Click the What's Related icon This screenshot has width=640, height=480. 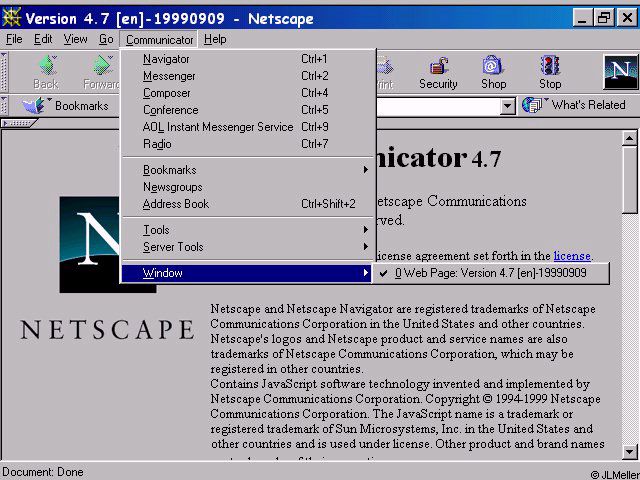(x=533, y=105)
